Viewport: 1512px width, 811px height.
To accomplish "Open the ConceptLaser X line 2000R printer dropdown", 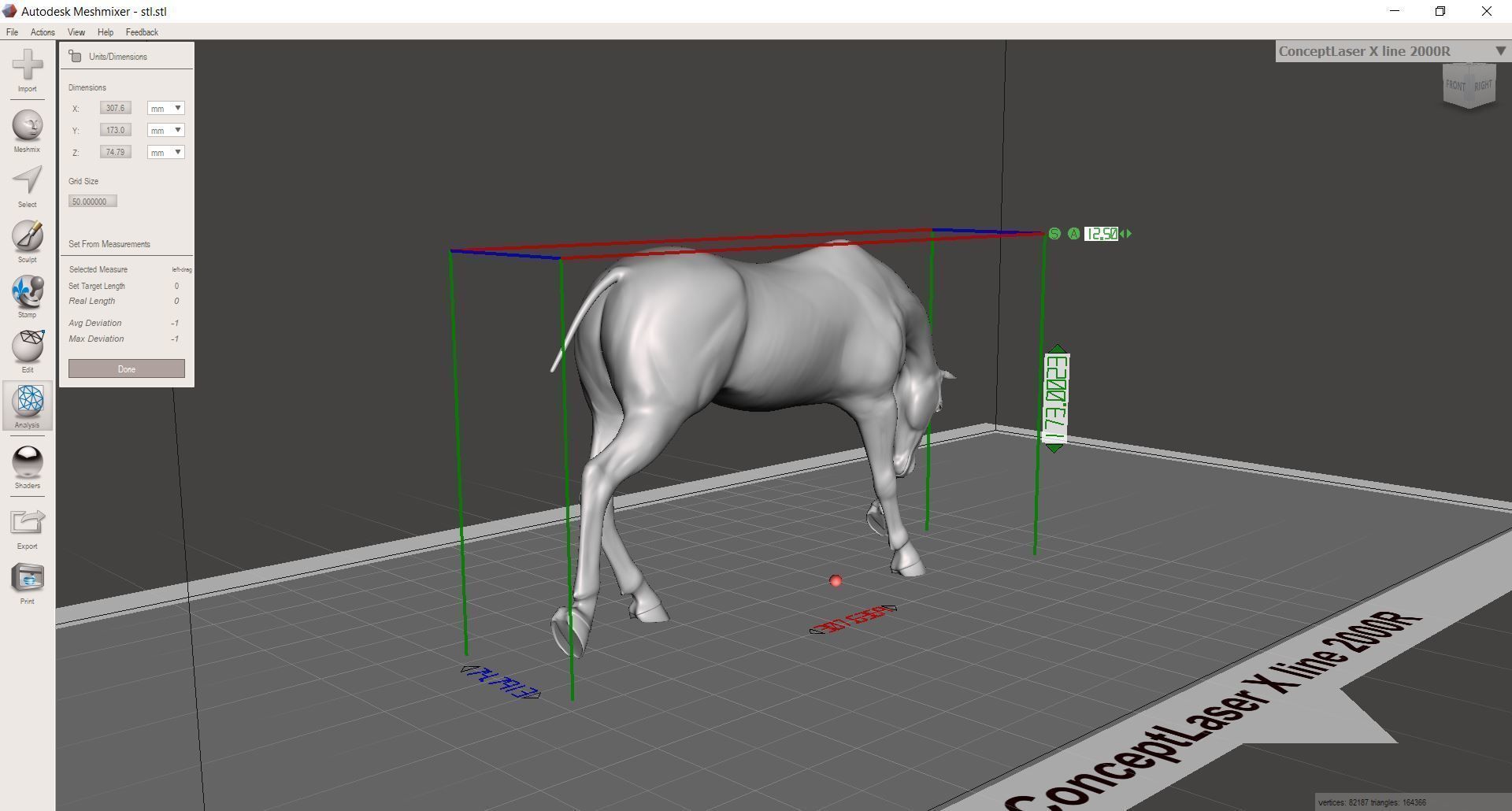I will 1392,51.
